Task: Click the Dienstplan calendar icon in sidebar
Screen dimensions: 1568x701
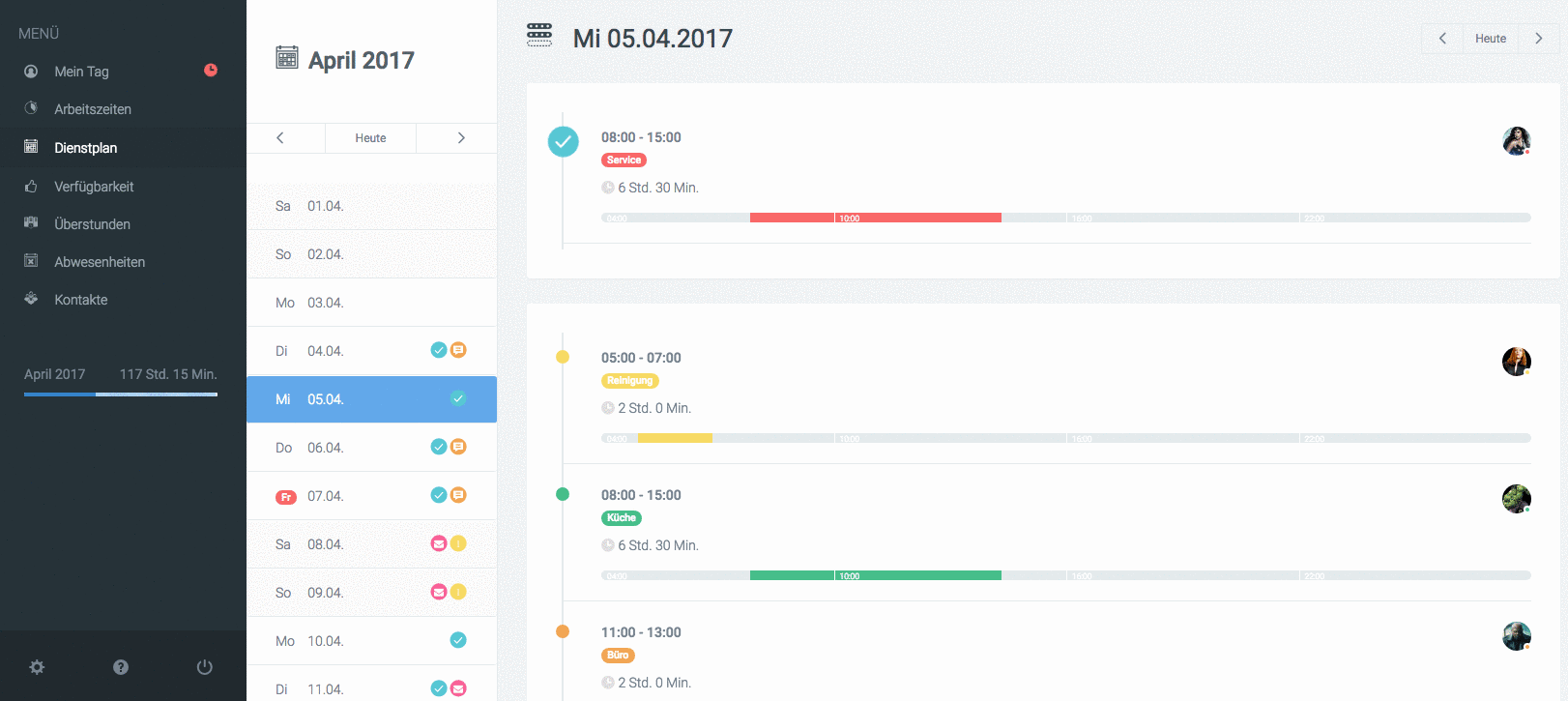Action: pos(31,147)
